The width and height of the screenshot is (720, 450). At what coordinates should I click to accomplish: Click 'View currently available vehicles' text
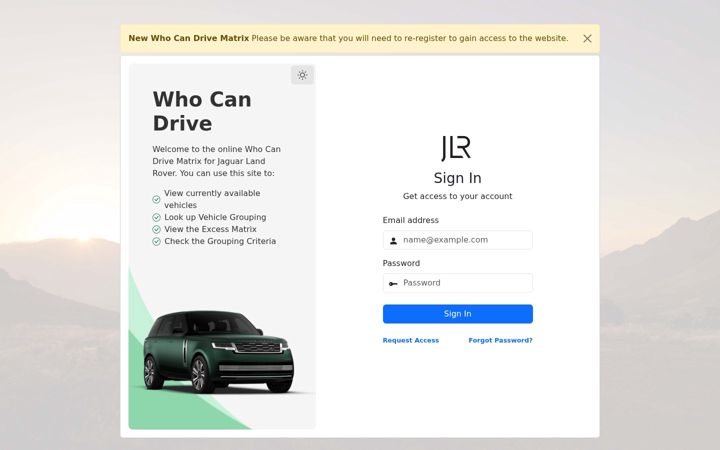pos(212,199)
